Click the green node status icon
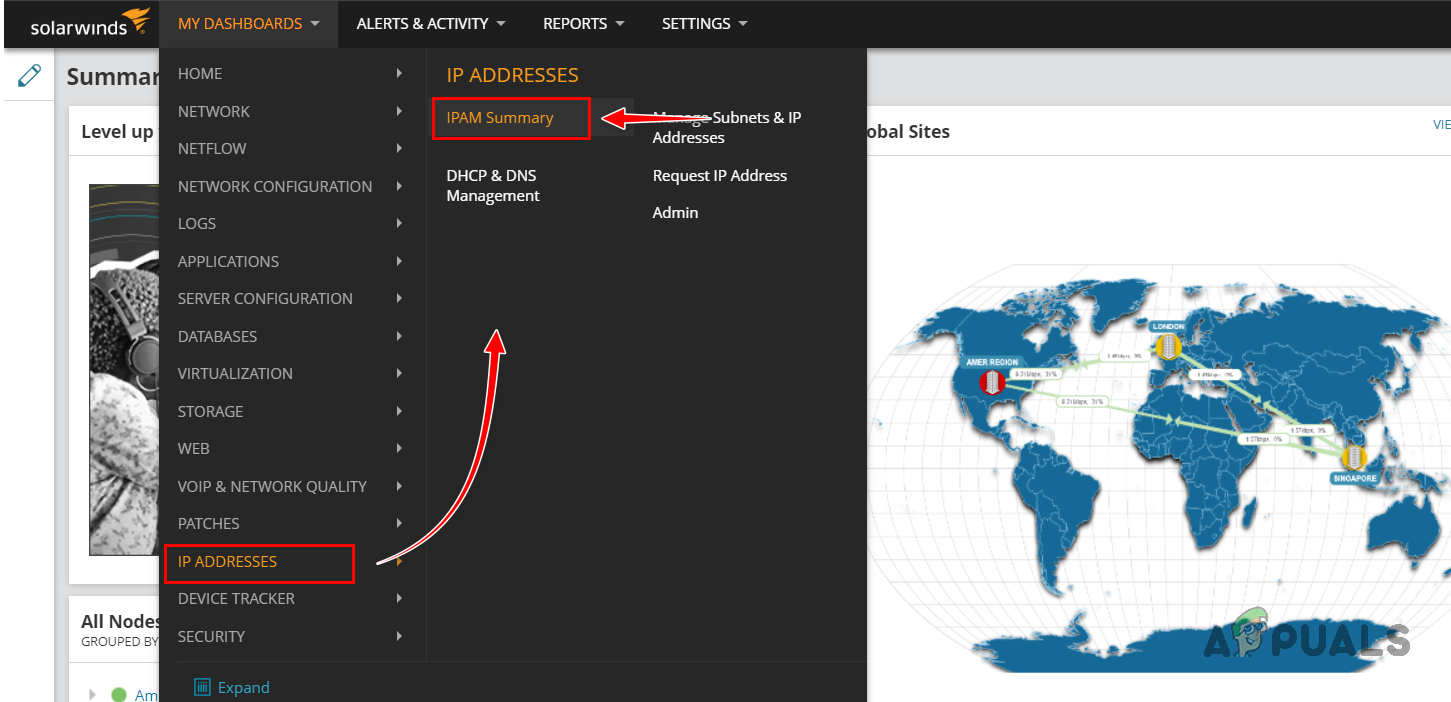This screenshot has height=702, width=1451. (x=119, y=694)
